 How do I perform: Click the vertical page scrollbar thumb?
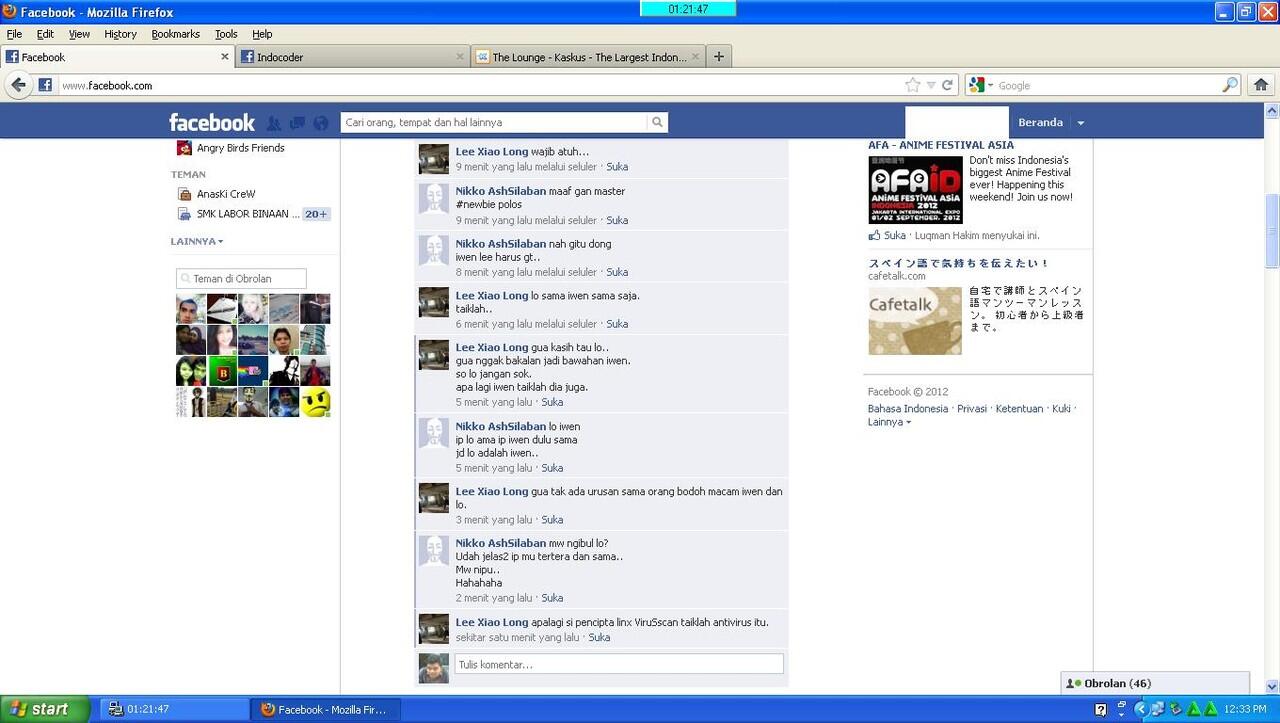(x=1272, y=231)
